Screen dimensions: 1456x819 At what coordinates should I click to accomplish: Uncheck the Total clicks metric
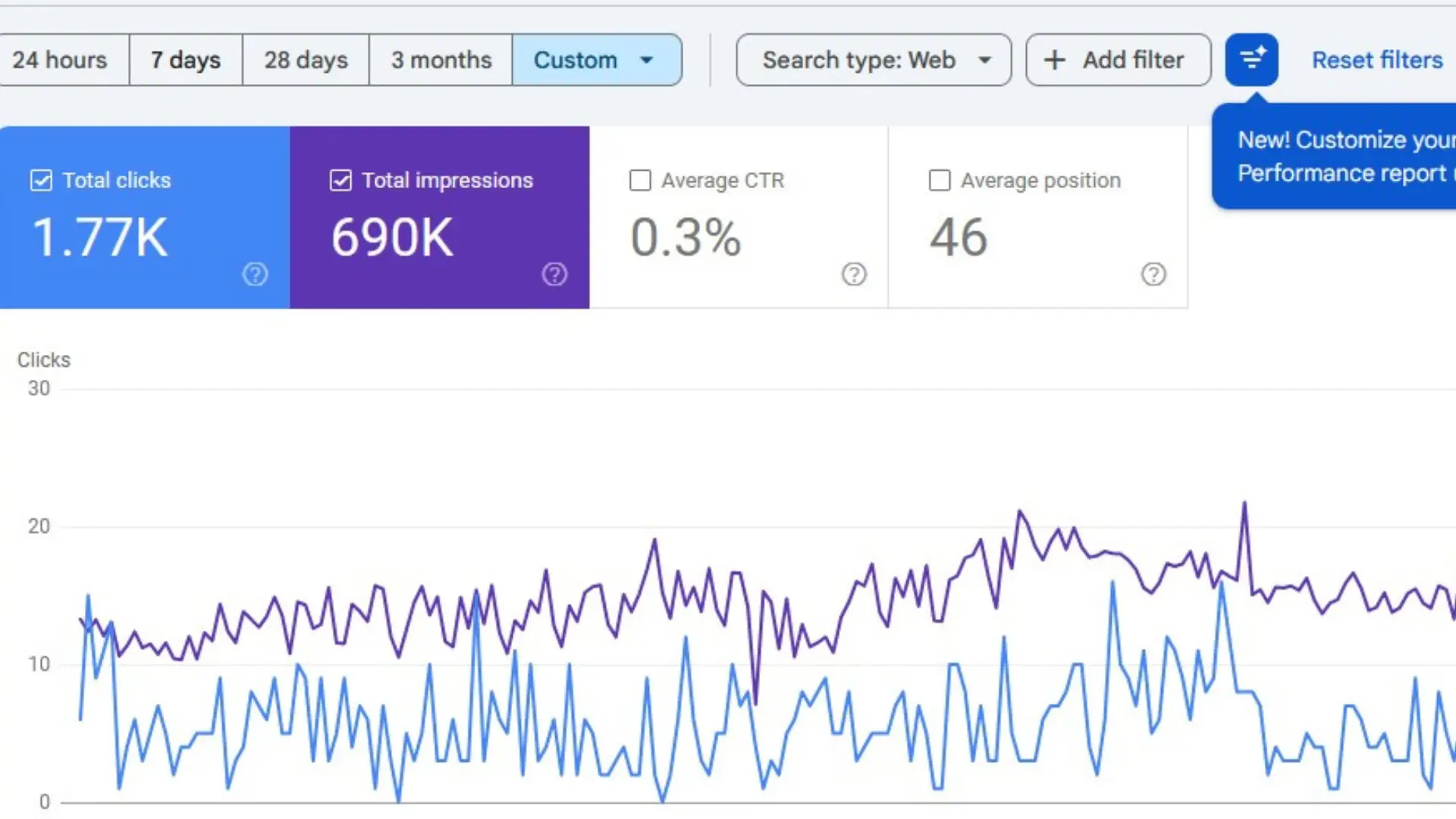tap(41, 180)
